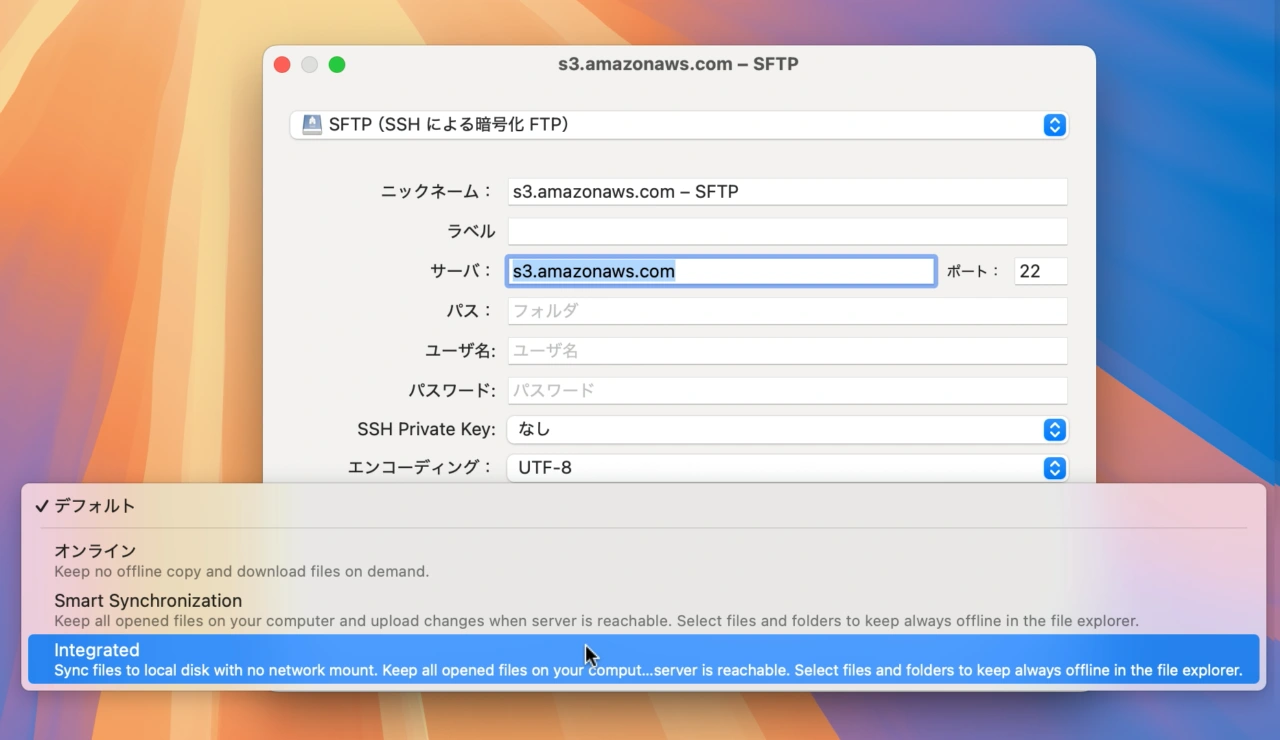1280x740 pixels.
Task: Close the bookmark window with red button
Action: 282,65
